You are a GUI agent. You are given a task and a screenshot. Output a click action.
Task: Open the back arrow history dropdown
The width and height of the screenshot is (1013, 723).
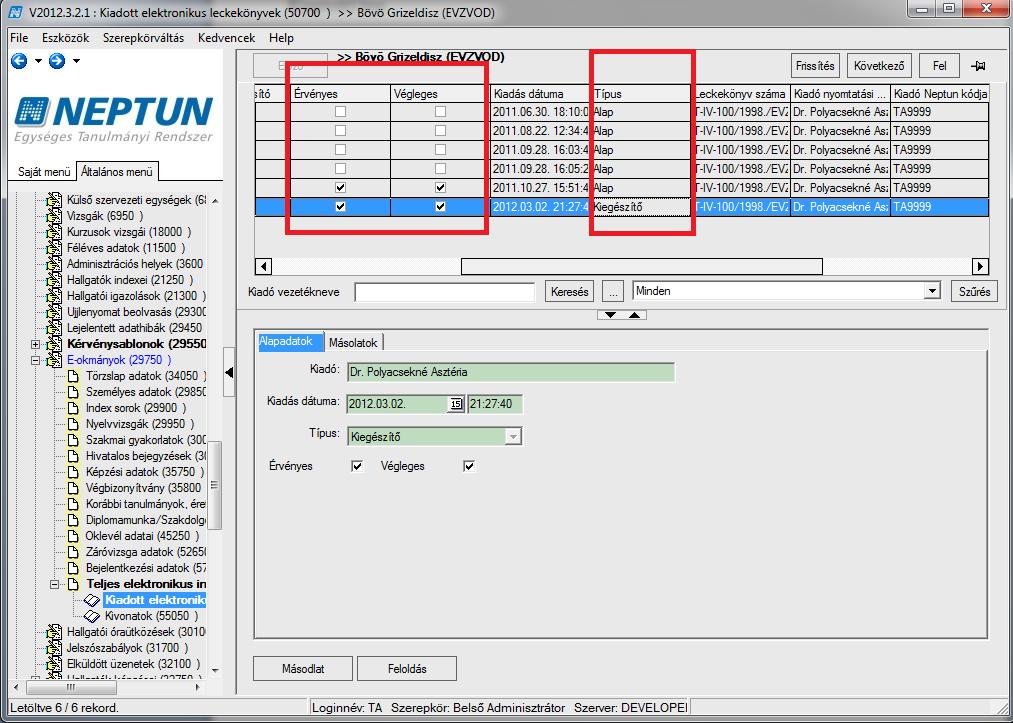click(37, 61)
